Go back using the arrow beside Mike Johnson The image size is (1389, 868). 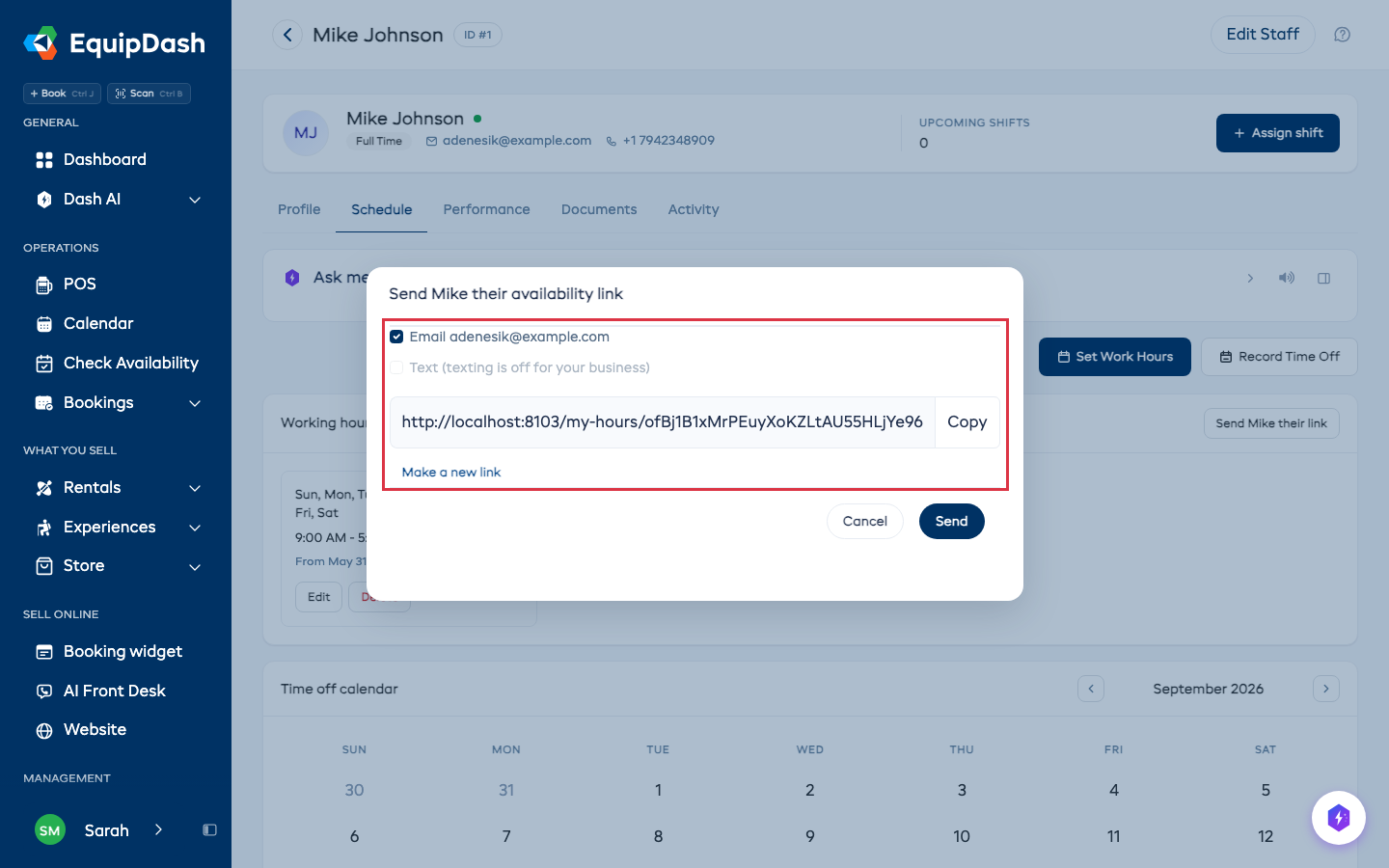point(287,35)
